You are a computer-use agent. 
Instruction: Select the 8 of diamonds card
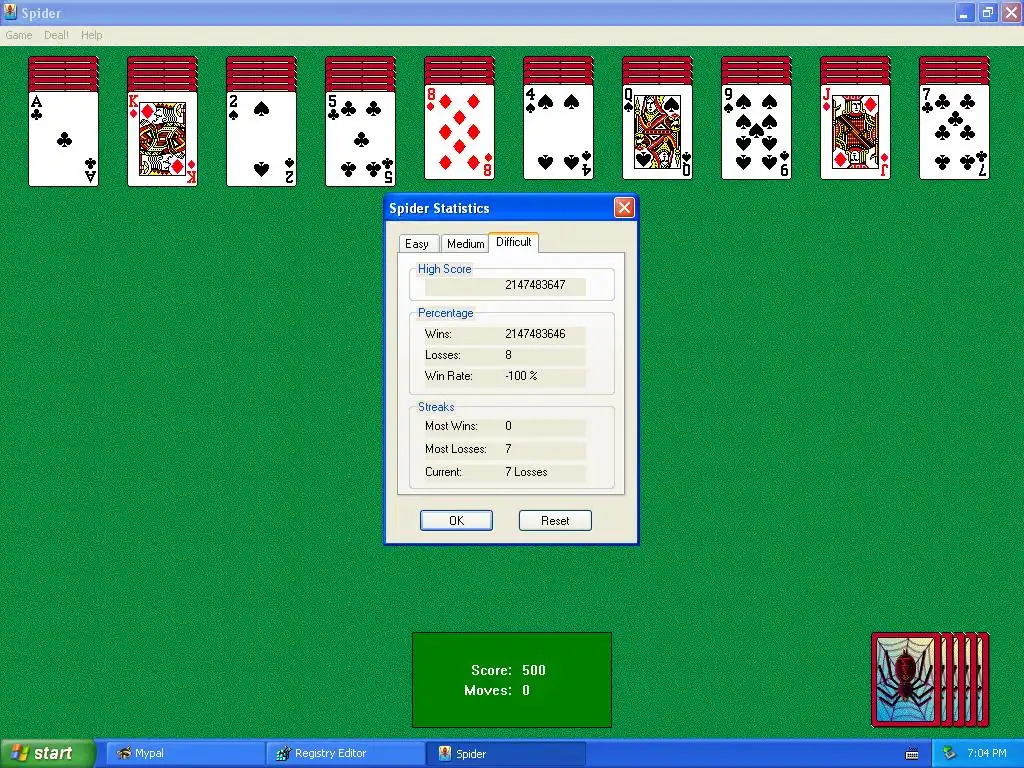pos(459,132)
